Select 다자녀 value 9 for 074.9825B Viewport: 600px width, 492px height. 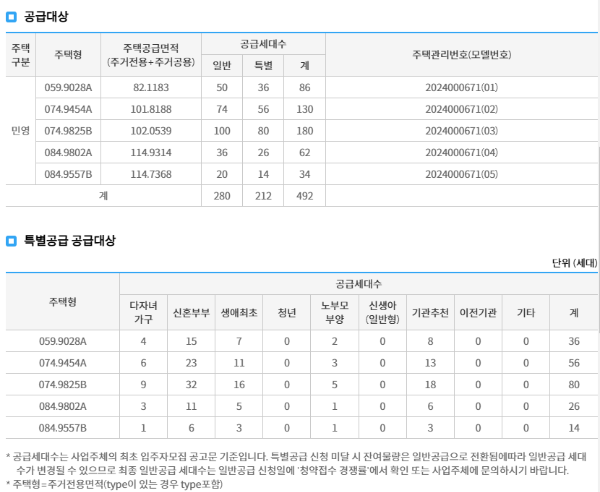pyautogui.click(x=143, y=385)
